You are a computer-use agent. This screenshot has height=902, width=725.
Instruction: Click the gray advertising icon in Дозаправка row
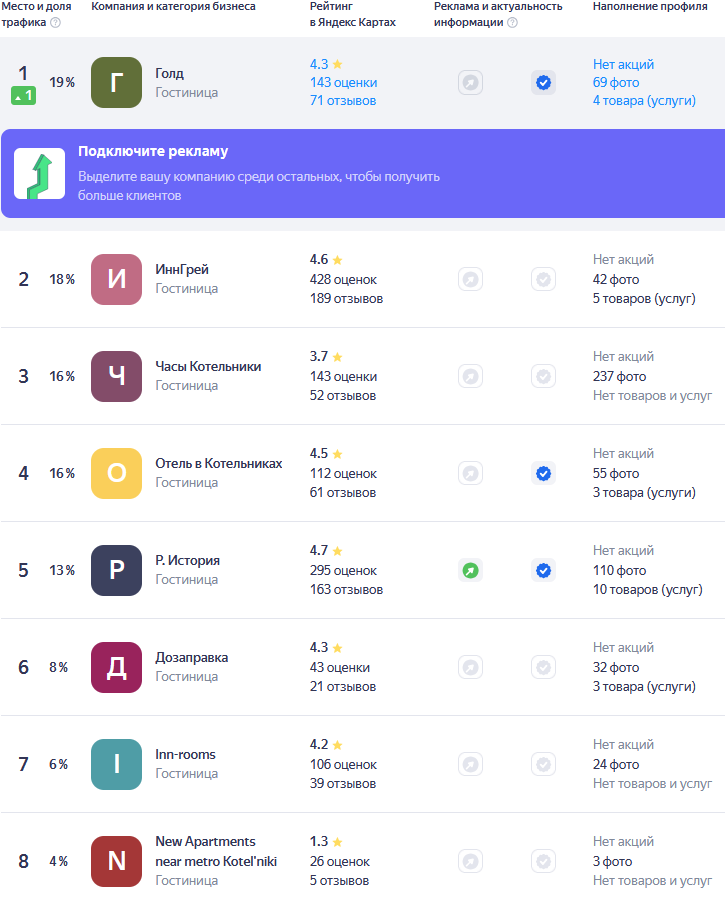pyautogui.click(x=470, y=667)
